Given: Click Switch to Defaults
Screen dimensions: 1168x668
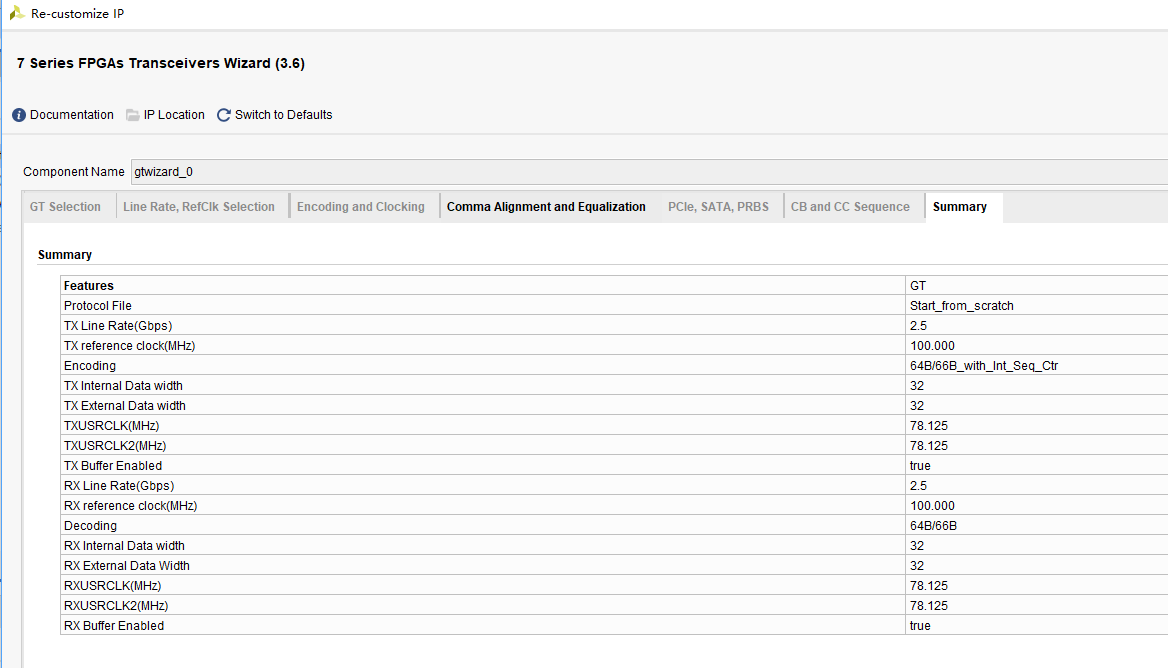Looking at the screenshot, I should tap(283, 115).
